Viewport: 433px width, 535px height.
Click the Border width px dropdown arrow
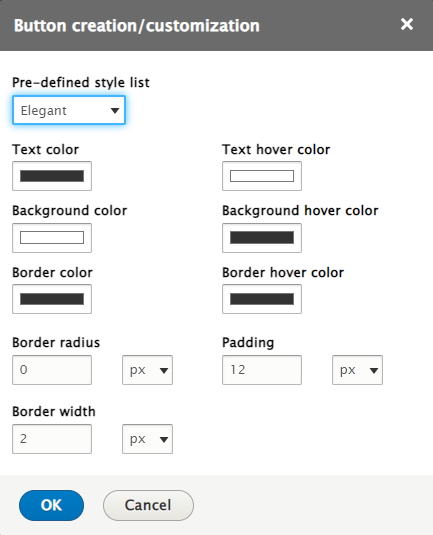(164, 439)
